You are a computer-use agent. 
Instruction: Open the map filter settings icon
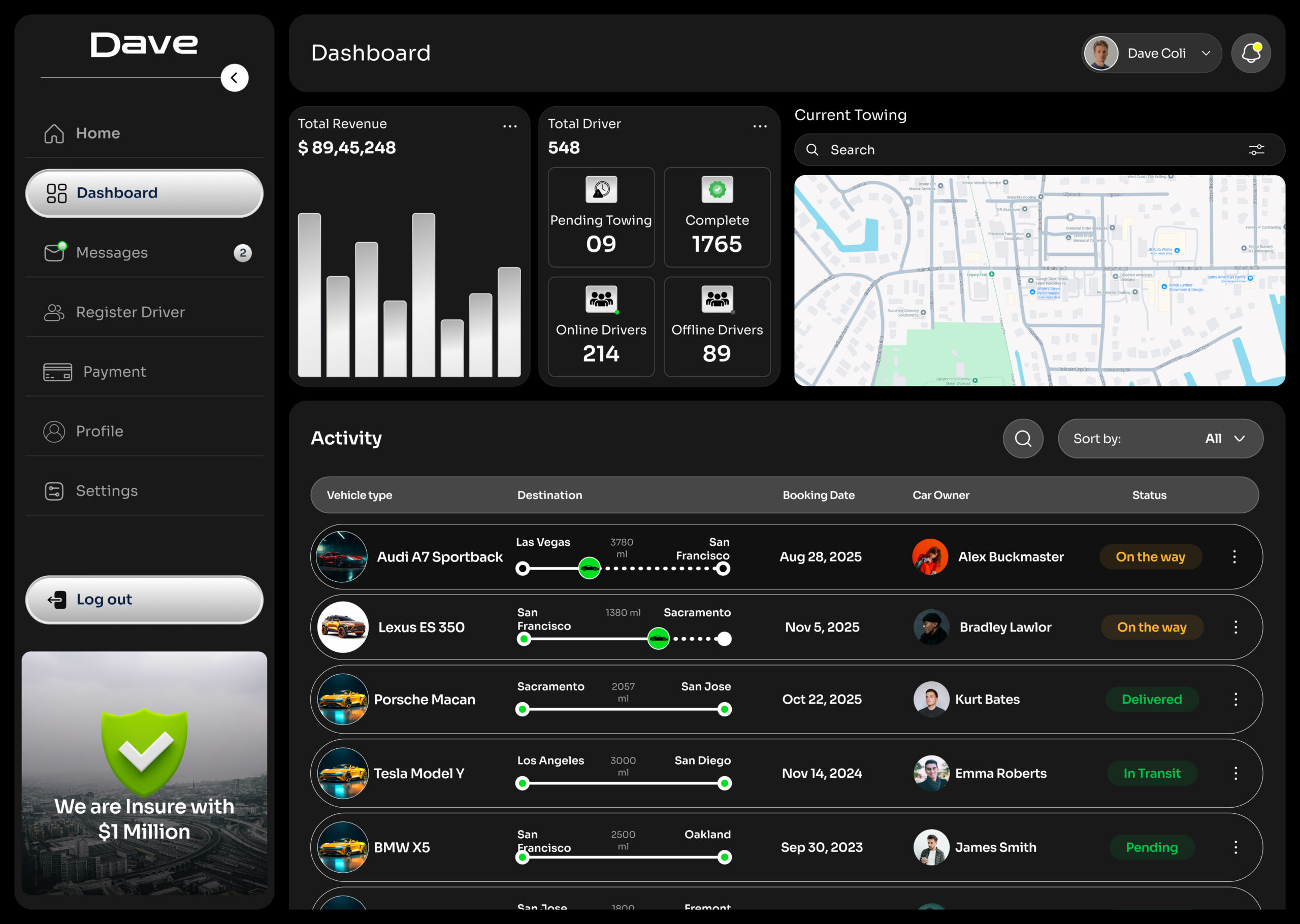click(x=1256, y=150)
